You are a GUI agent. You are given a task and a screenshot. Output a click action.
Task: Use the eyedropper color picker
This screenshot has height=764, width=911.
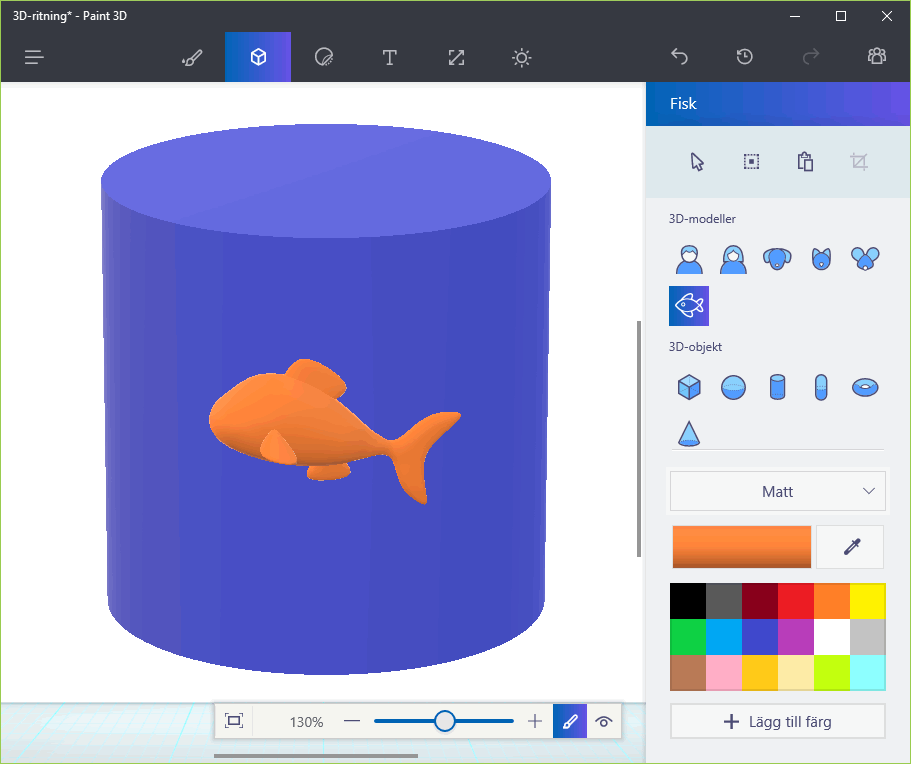850,546
